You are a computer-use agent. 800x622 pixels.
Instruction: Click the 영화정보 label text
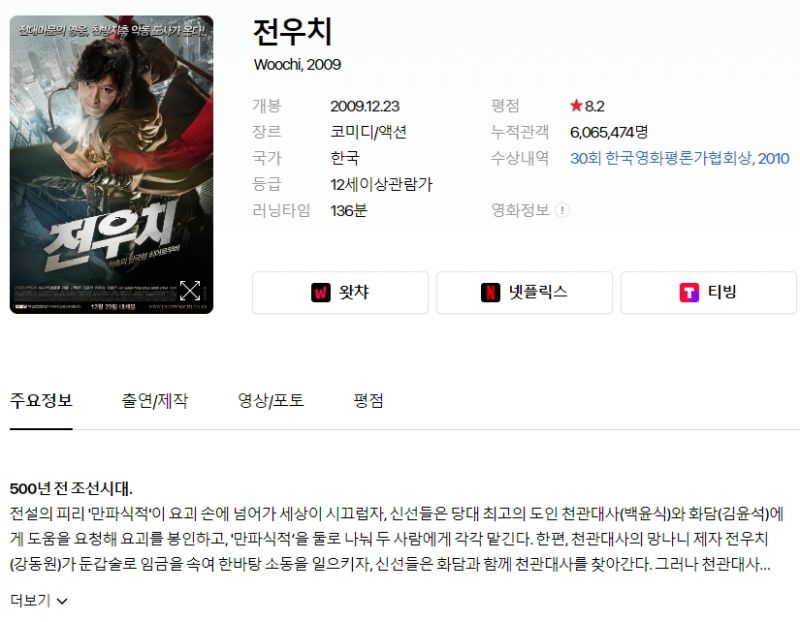pos(520,210)
